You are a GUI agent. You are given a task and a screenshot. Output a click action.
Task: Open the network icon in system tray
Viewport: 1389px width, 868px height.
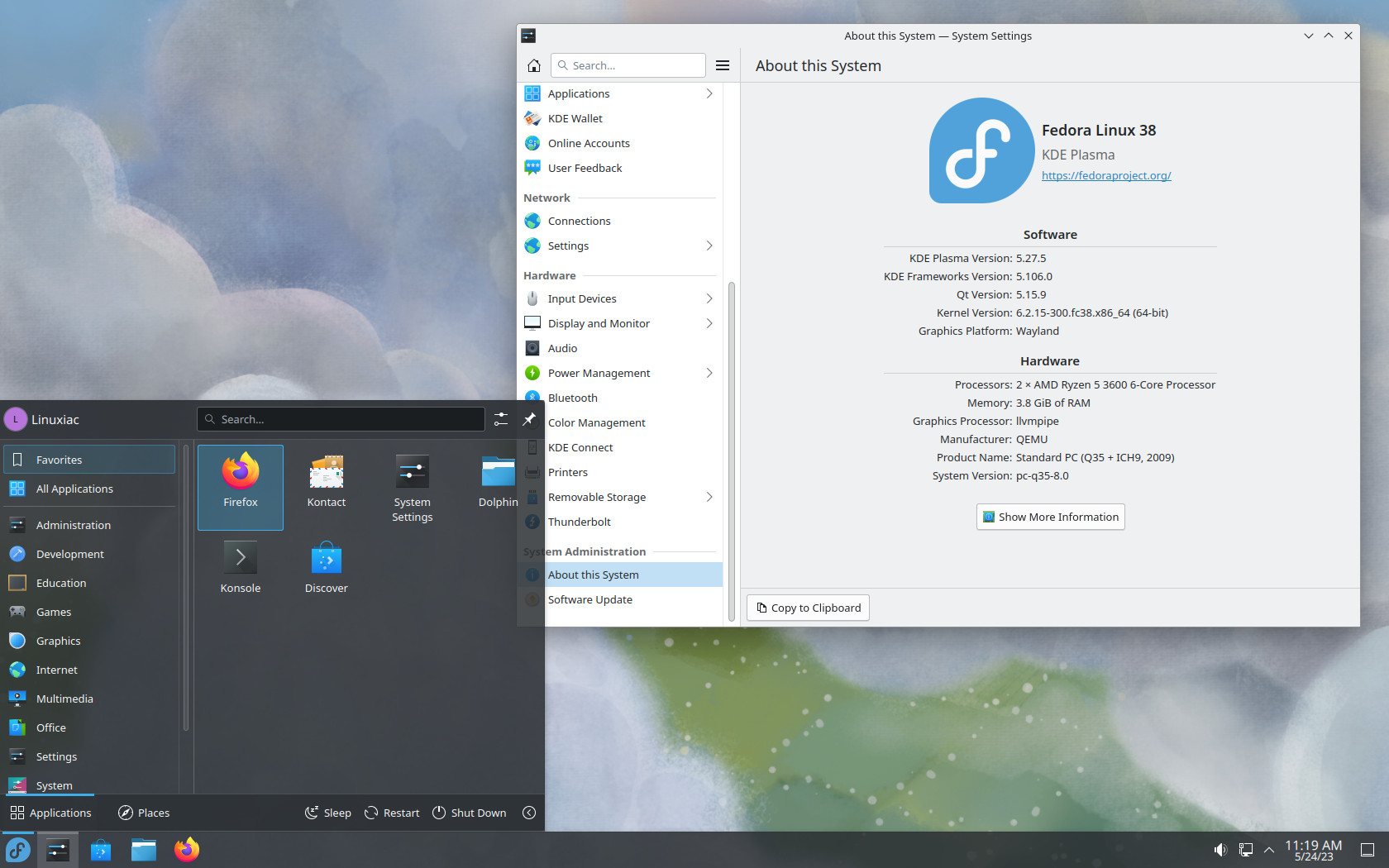coord(1246,850)
